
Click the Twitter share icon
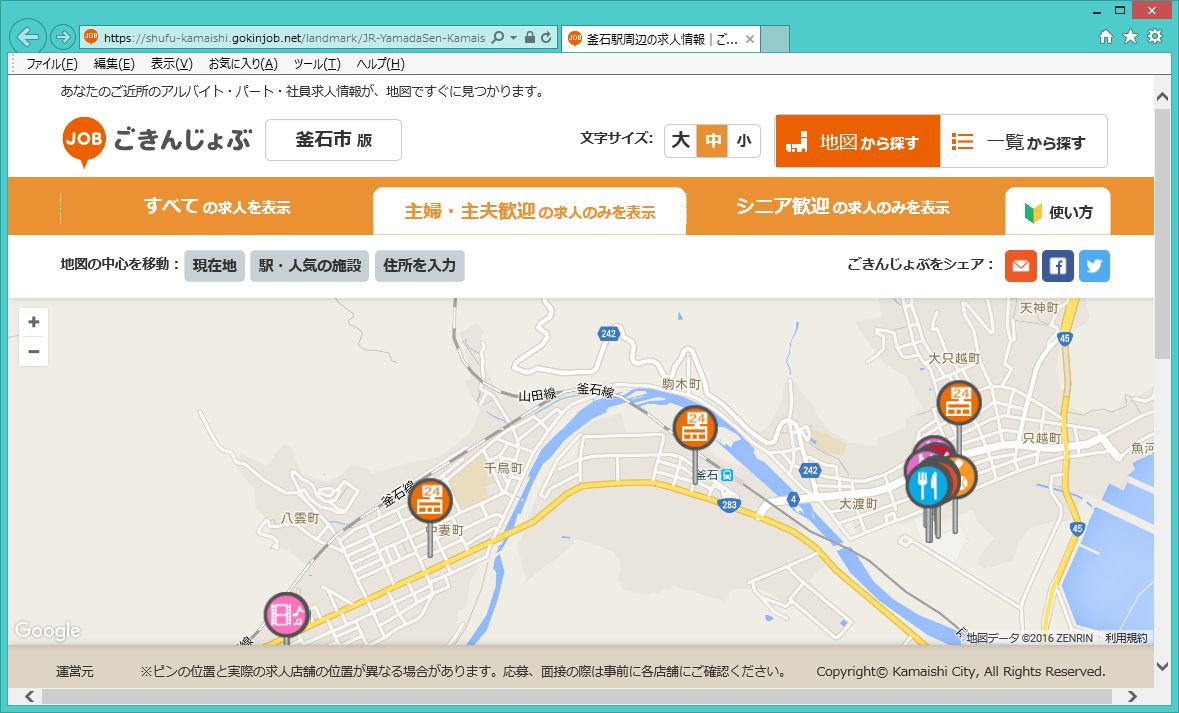[1094, 266]
